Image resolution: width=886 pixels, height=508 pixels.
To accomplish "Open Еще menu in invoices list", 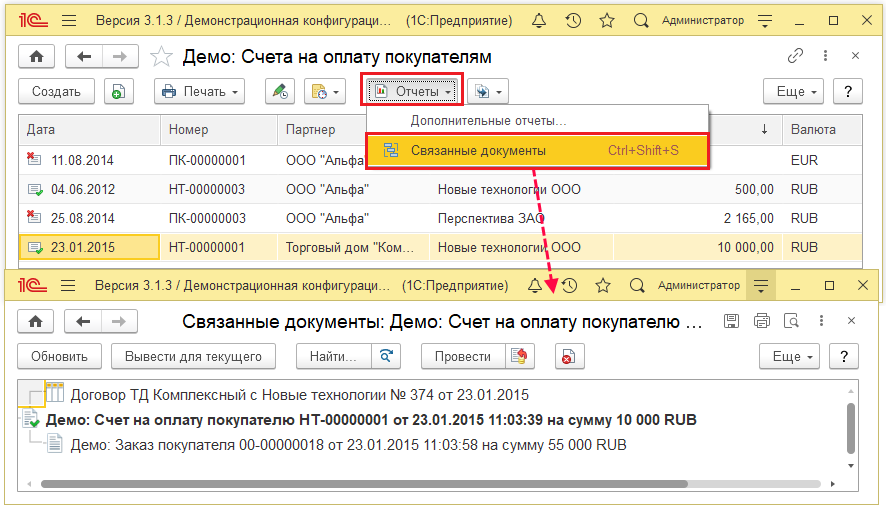I will coord(793,92).
